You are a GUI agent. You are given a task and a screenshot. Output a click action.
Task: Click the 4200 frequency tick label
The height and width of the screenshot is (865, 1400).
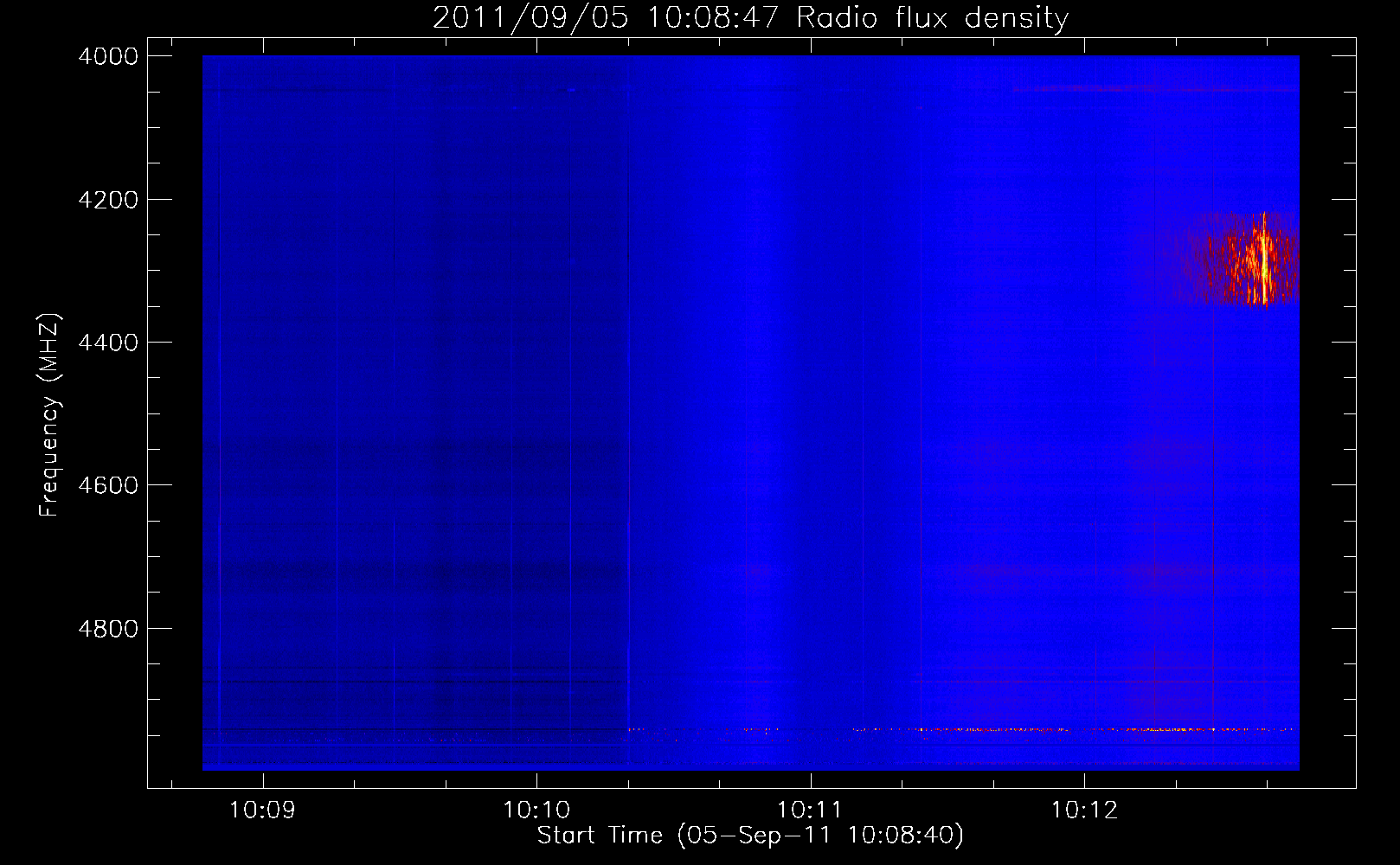click(x=108, y=200)
